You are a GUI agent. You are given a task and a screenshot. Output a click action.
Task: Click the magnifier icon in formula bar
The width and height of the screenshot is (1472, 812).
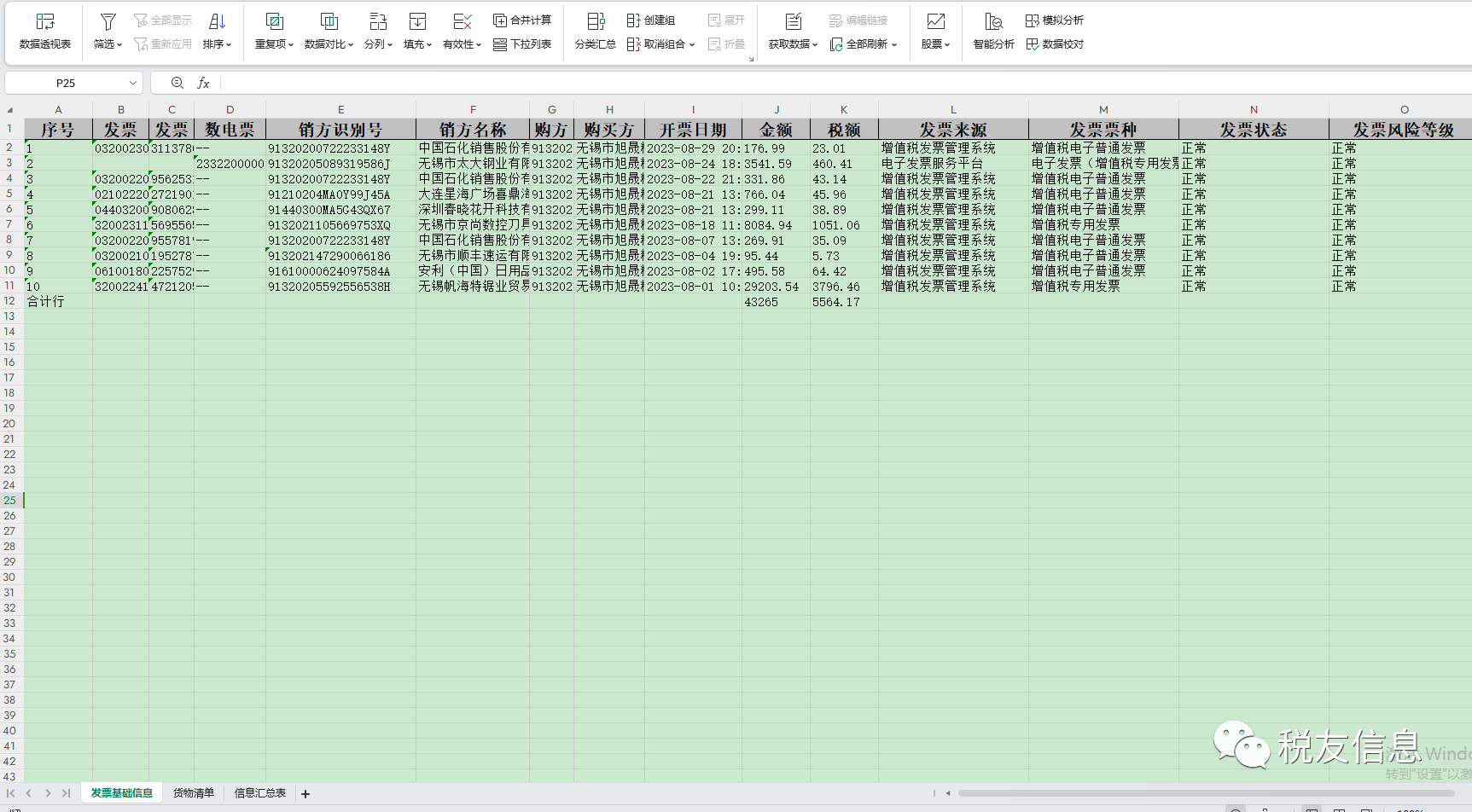[177, 83]
